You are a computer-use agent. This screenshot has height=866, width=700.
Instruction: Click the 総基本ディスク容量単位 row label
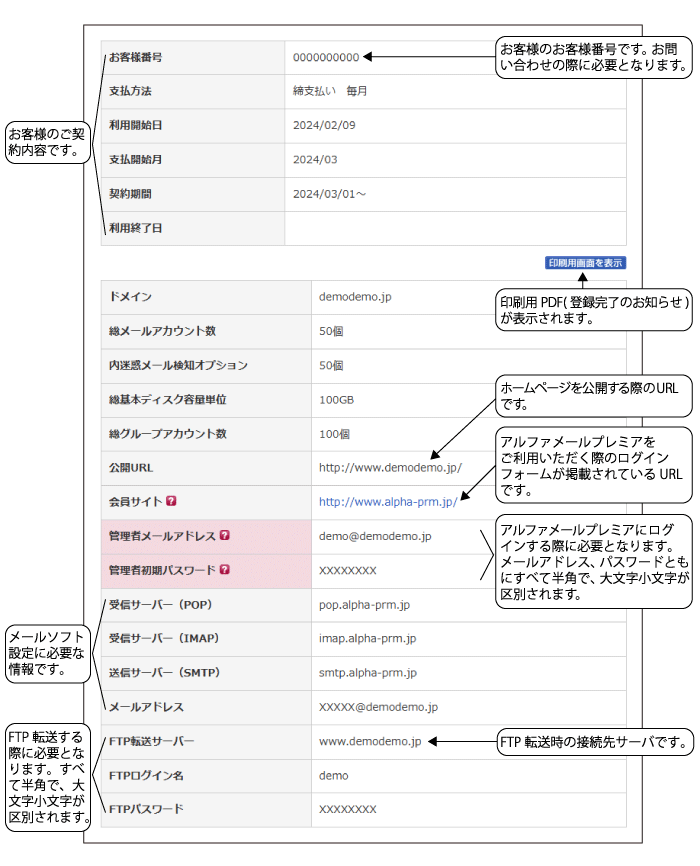167,400
